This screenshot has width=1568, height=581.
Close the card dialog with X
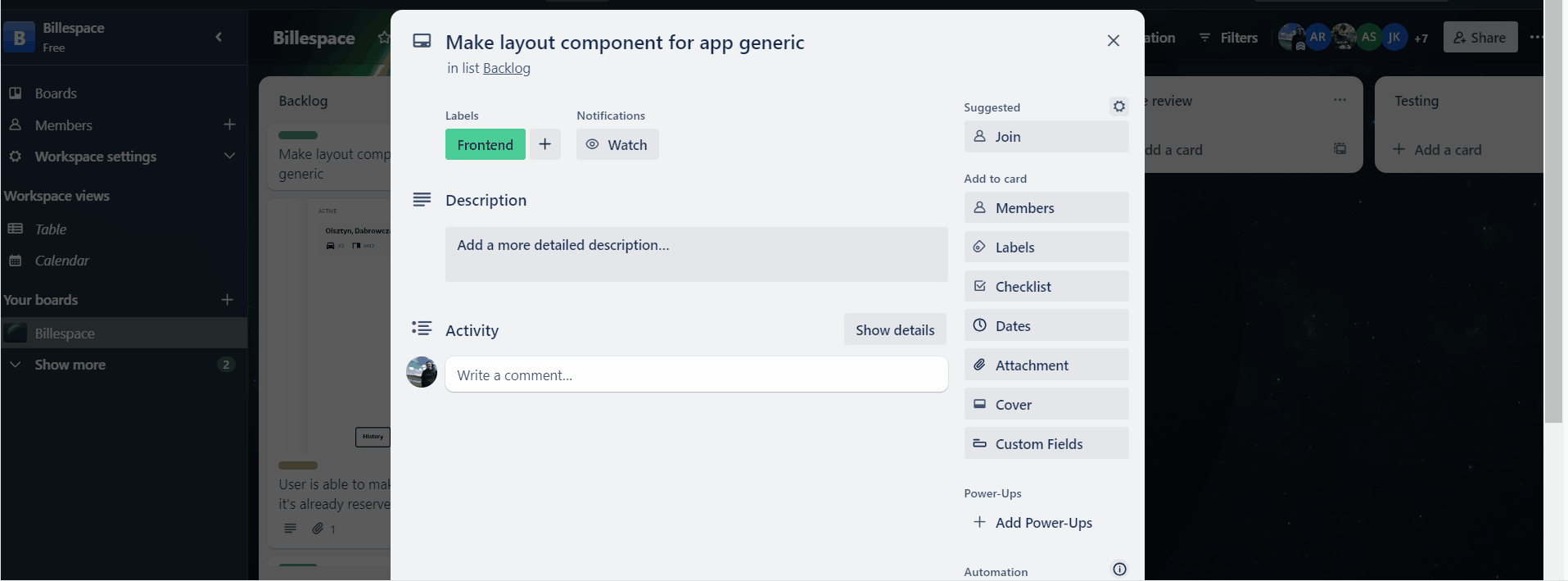[x=1113, y=40]
